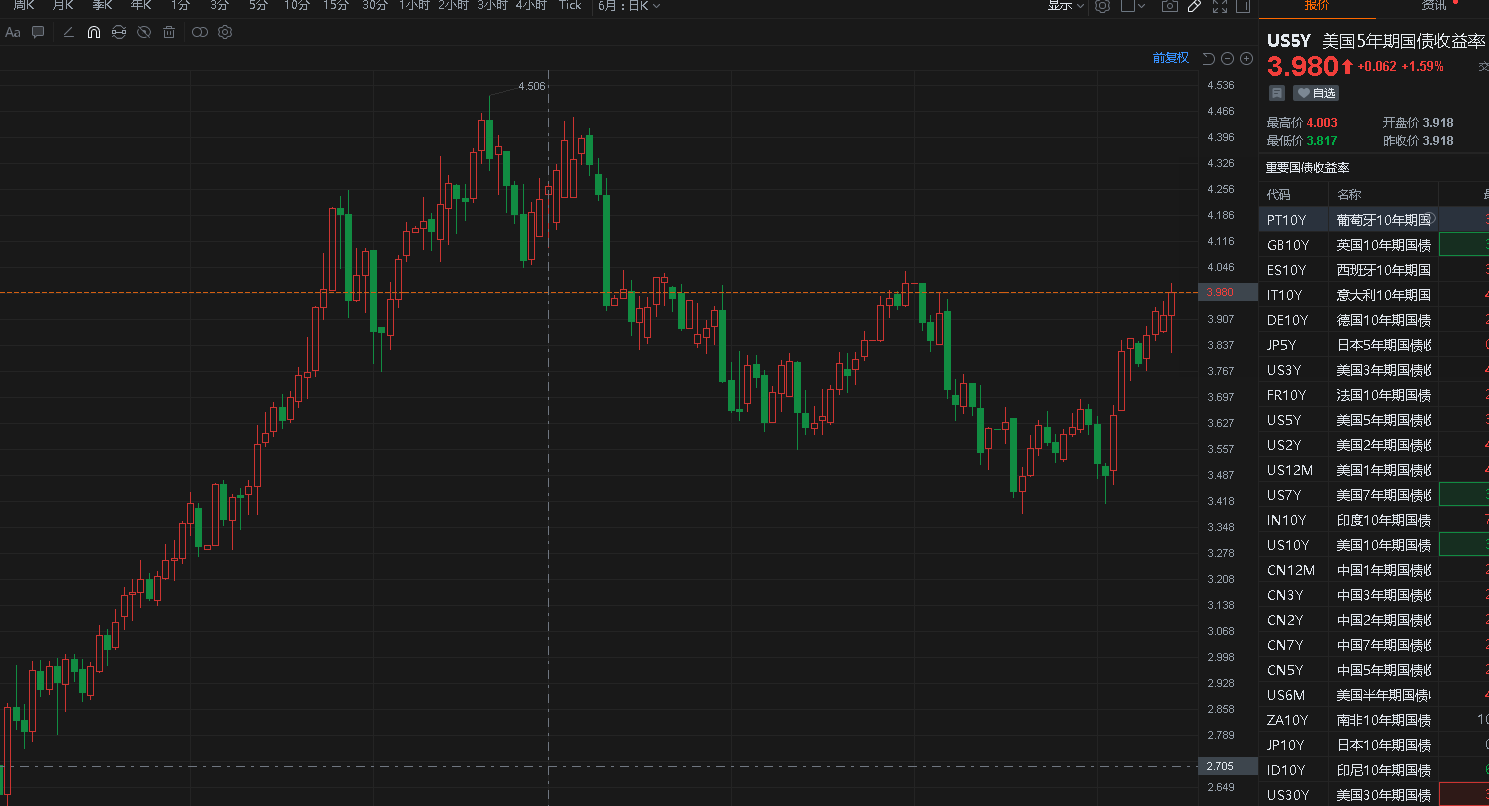
Task: Select the 3分 interval
Action: click(219, 6)
